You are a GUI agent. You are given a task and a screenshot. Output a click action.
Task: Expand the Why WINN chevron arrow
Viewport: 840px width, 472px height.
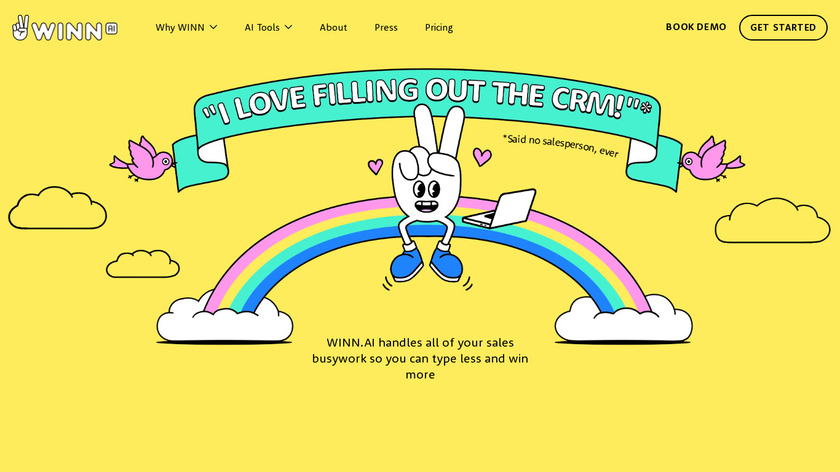(213, 27)
